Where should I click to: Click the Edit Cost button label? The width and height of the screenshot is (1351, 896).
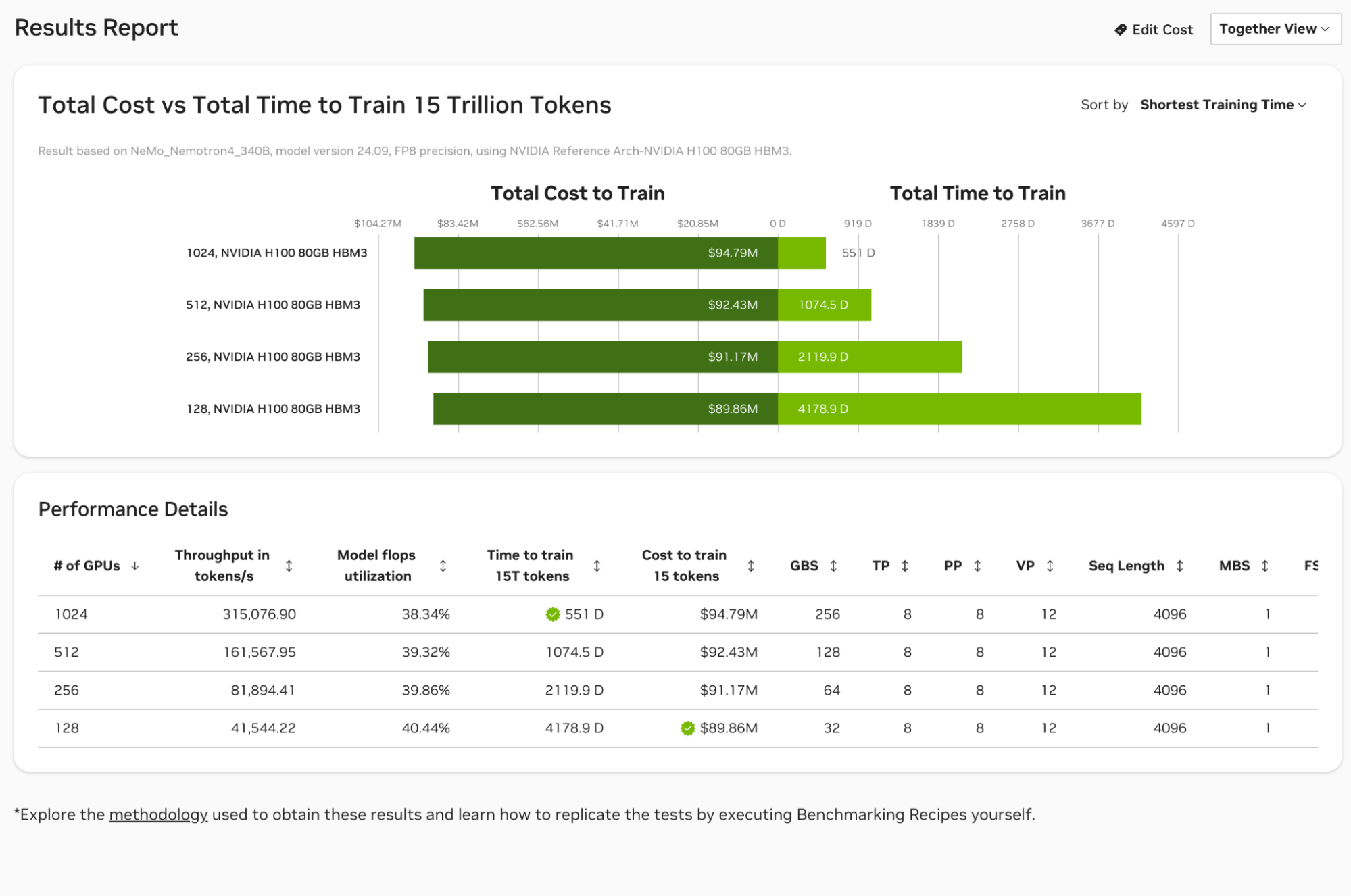(x=1162, y=30)
